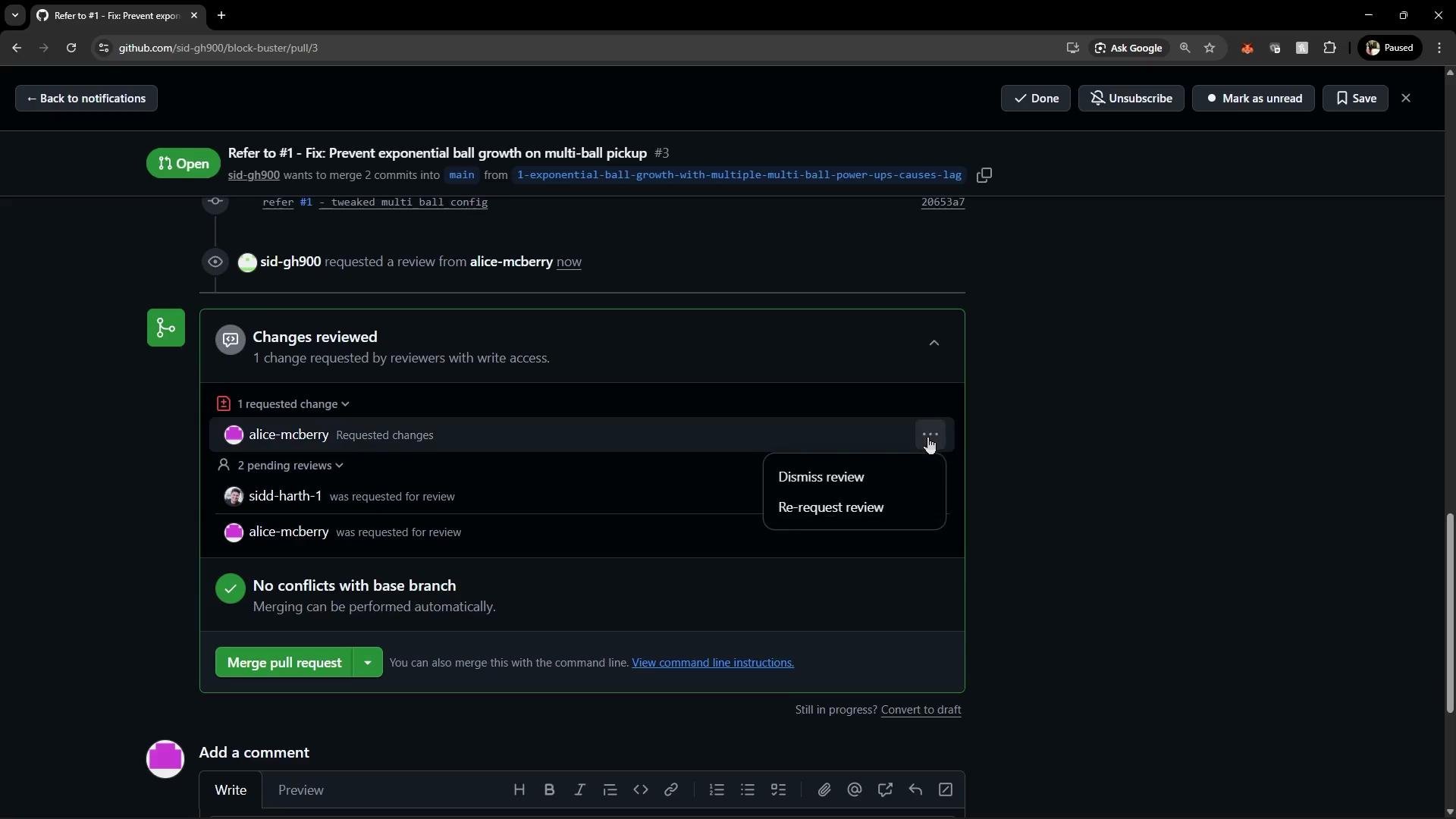Insert code with the code icon
The image size is (1456, 819).
click(641, 790)
